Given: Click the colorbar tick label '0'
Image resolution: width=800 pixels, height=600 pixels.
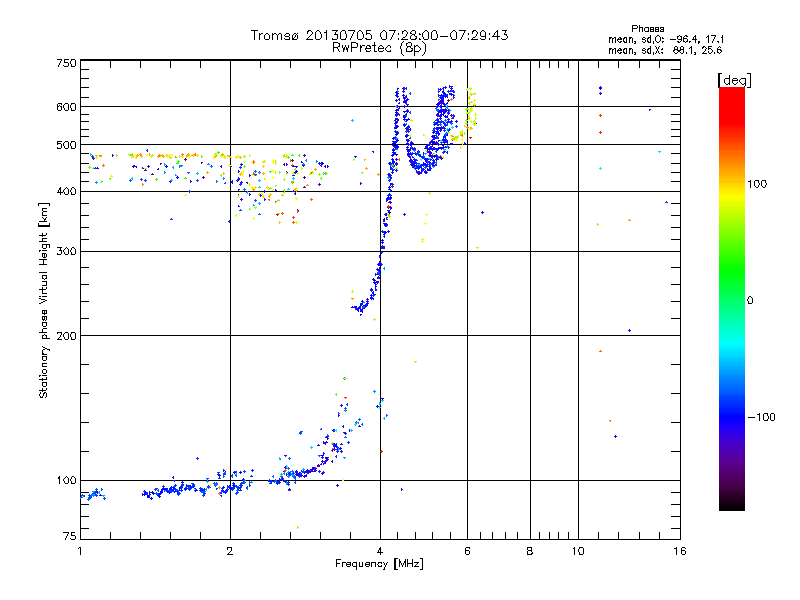Looking at the screenshot, I should (x=750, y=301).
